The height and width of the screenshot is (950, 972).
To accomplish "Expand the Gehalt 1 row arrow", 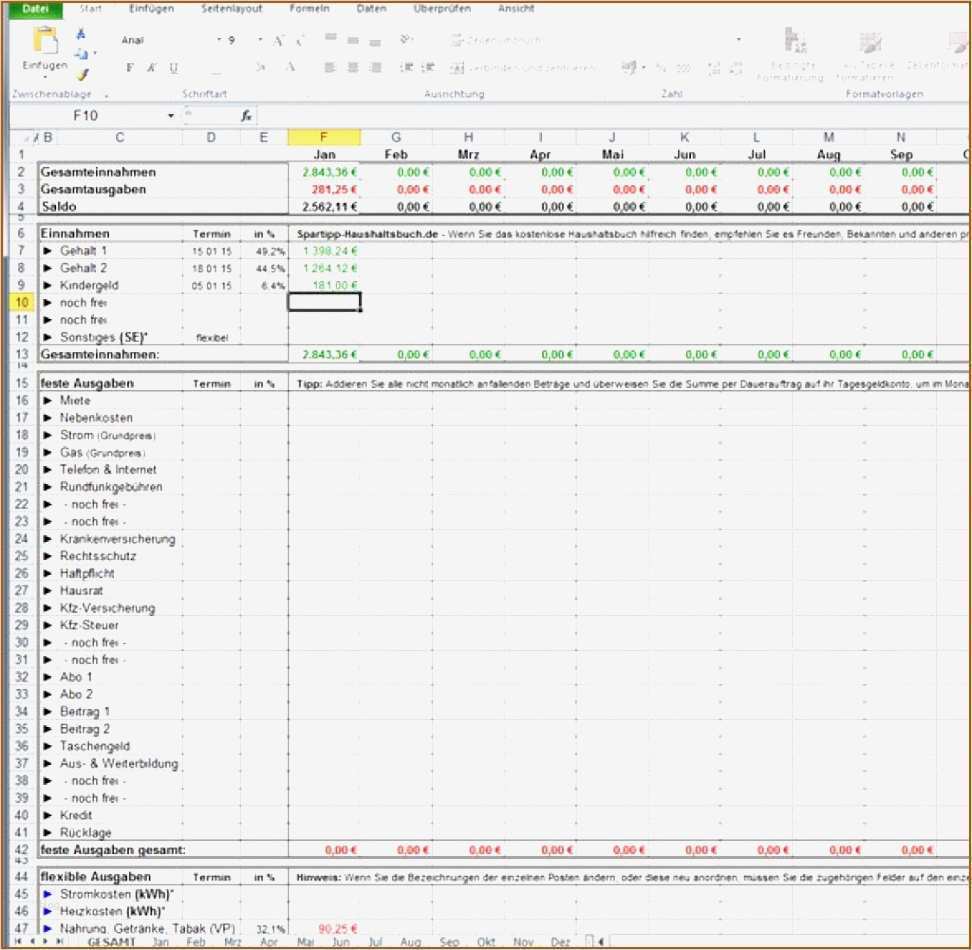I will 47,251.
